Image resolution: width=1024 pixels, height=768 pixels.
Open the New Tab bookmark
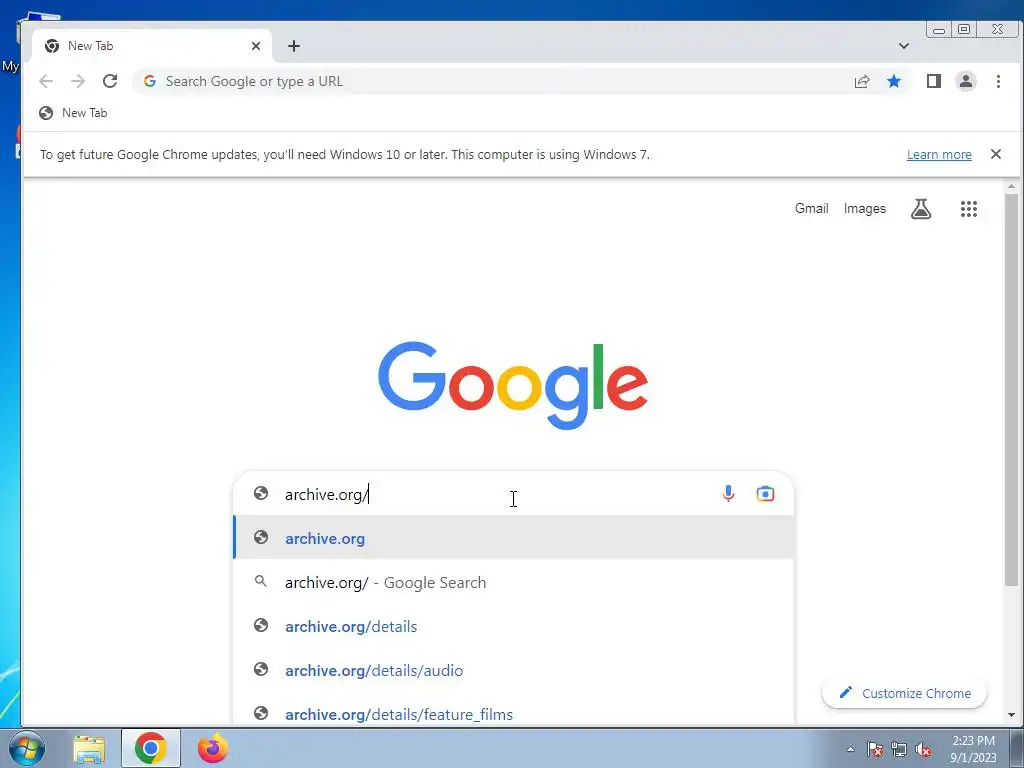click(x=72, y=113)
